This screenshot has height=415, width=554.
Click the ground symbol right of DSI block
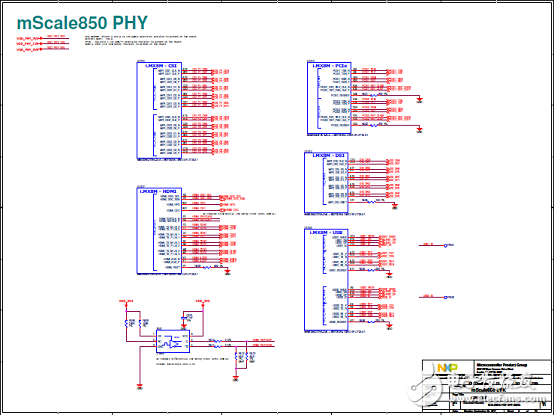395,206
